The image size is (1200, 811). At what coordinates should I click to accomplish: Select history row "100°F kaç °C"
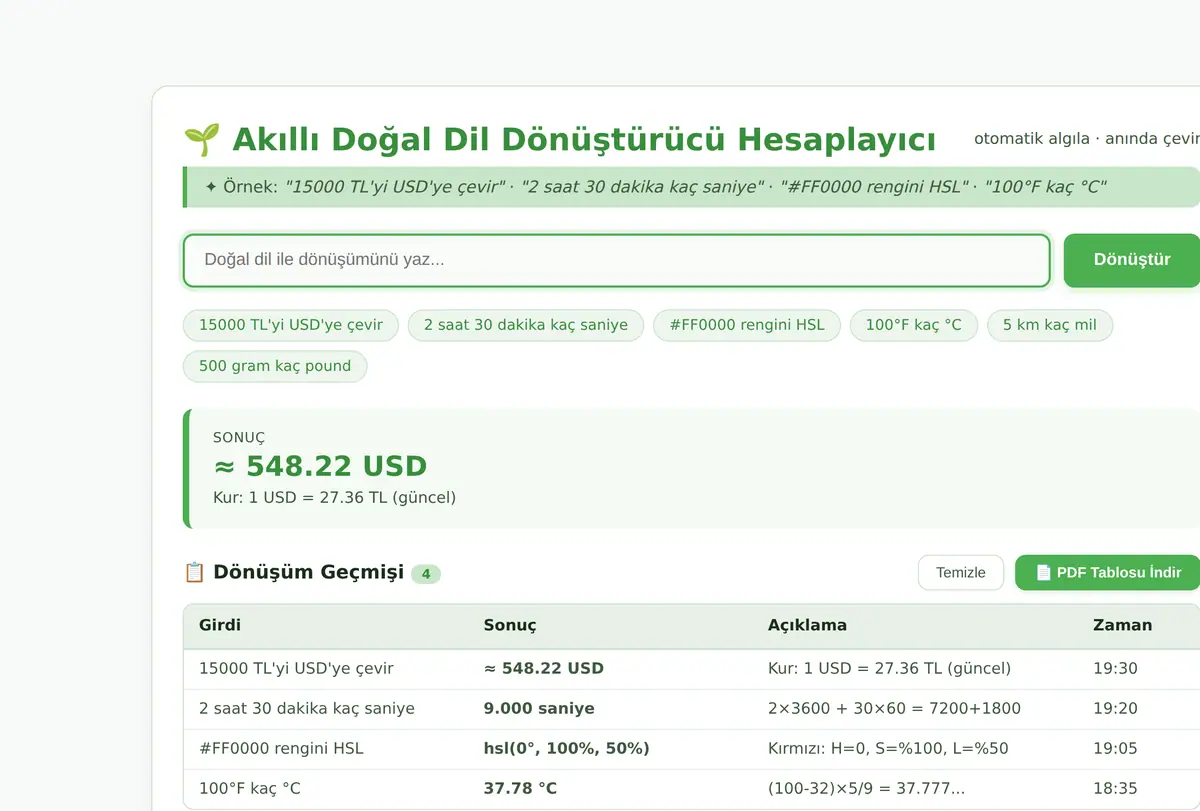click(692, 789)
